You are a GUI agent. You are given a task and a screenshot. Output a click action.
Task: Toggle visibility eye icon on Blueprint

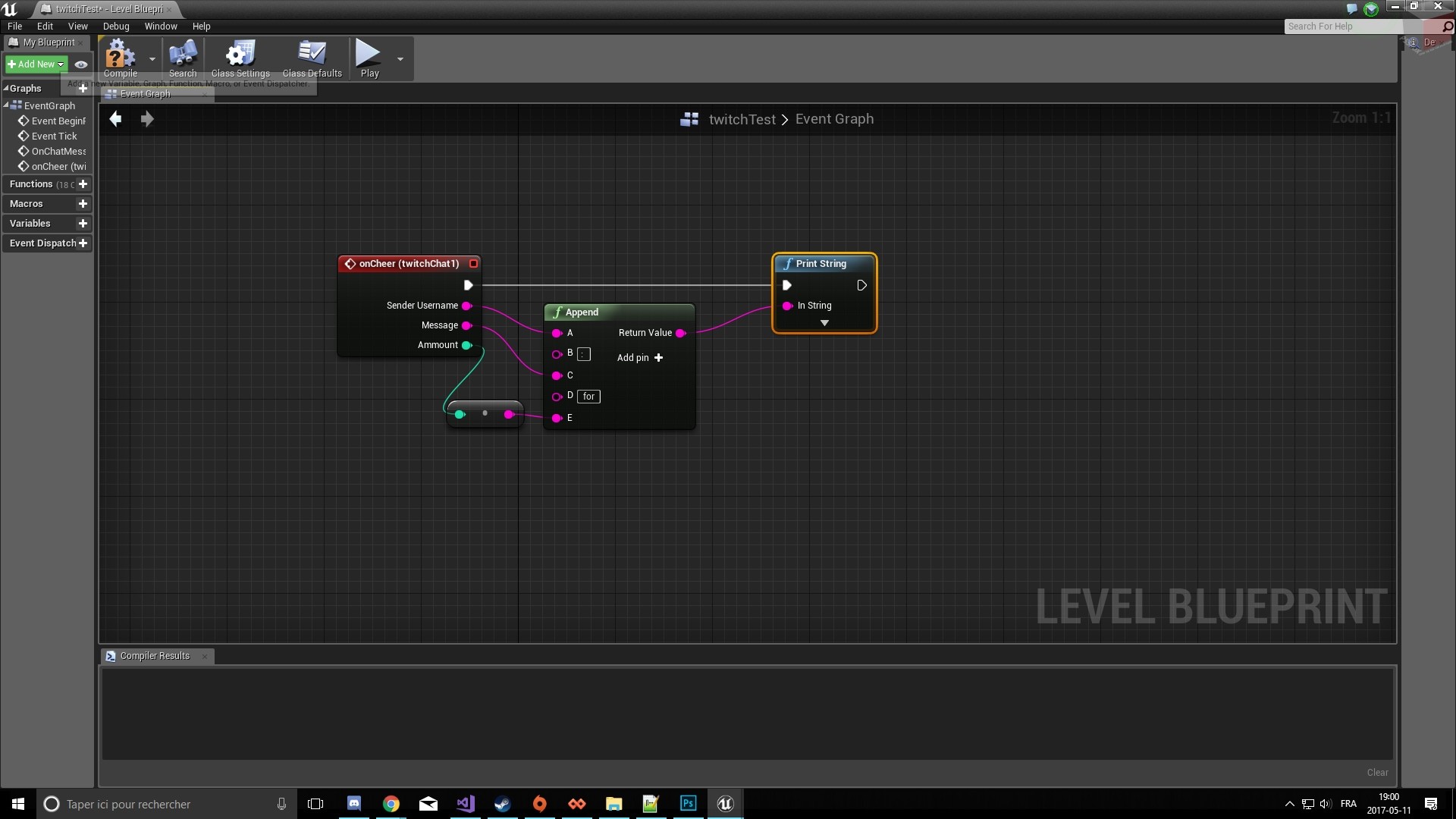pos(80,64)
